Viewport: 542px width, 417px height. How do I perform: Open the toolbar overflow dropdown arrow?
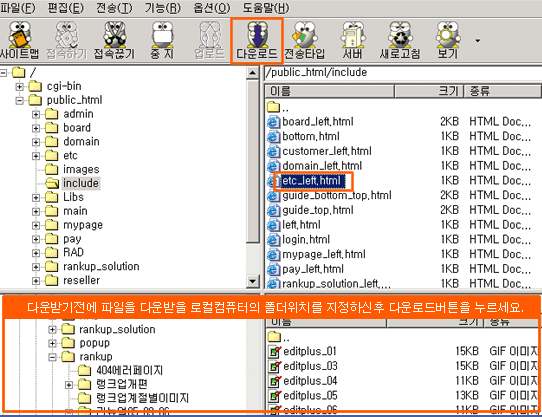coord(478,41)
